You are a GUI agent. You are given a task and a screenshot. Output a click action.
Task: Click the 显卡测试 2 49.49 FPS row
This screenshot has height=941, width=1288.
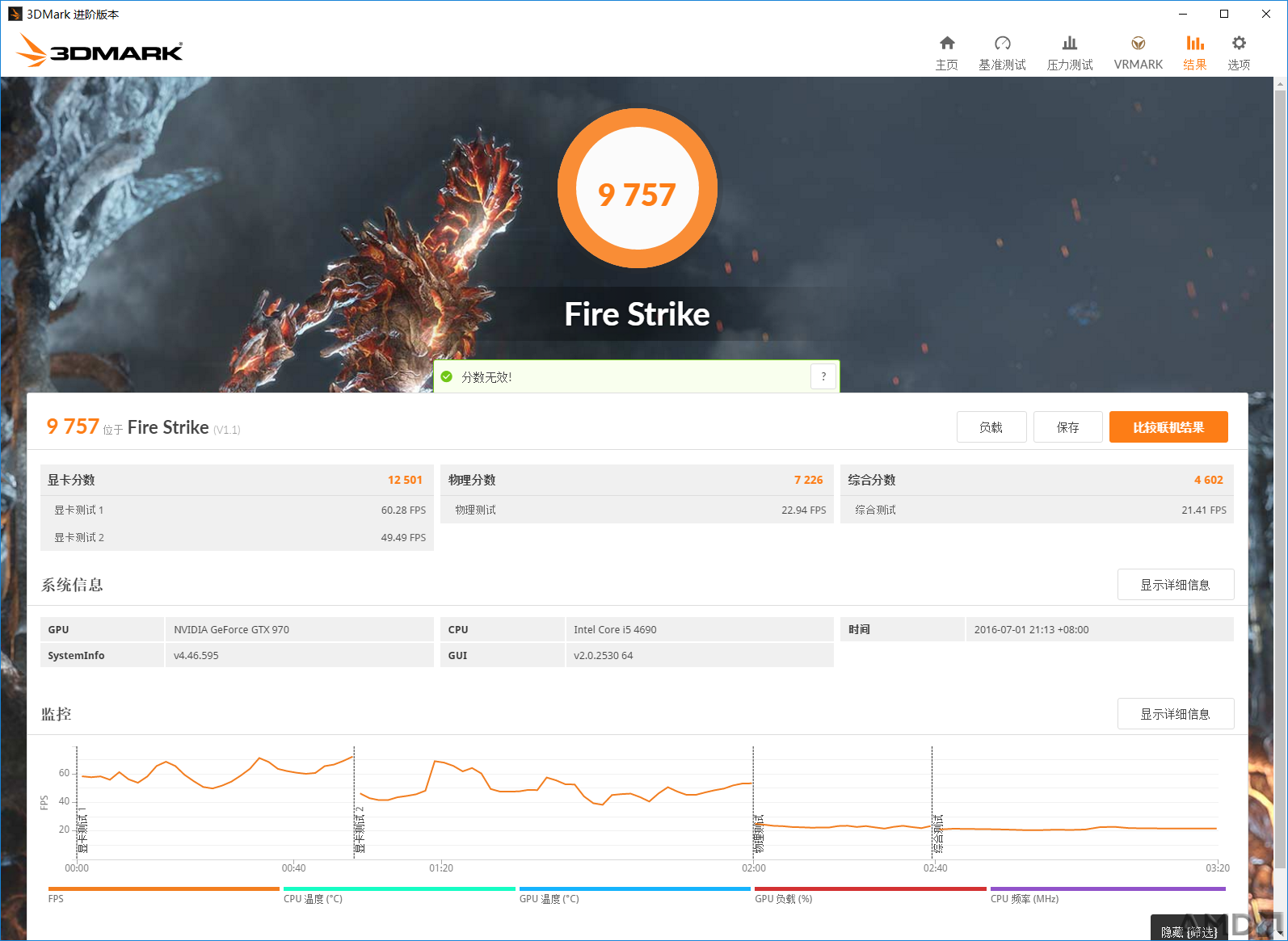[237, 537]
